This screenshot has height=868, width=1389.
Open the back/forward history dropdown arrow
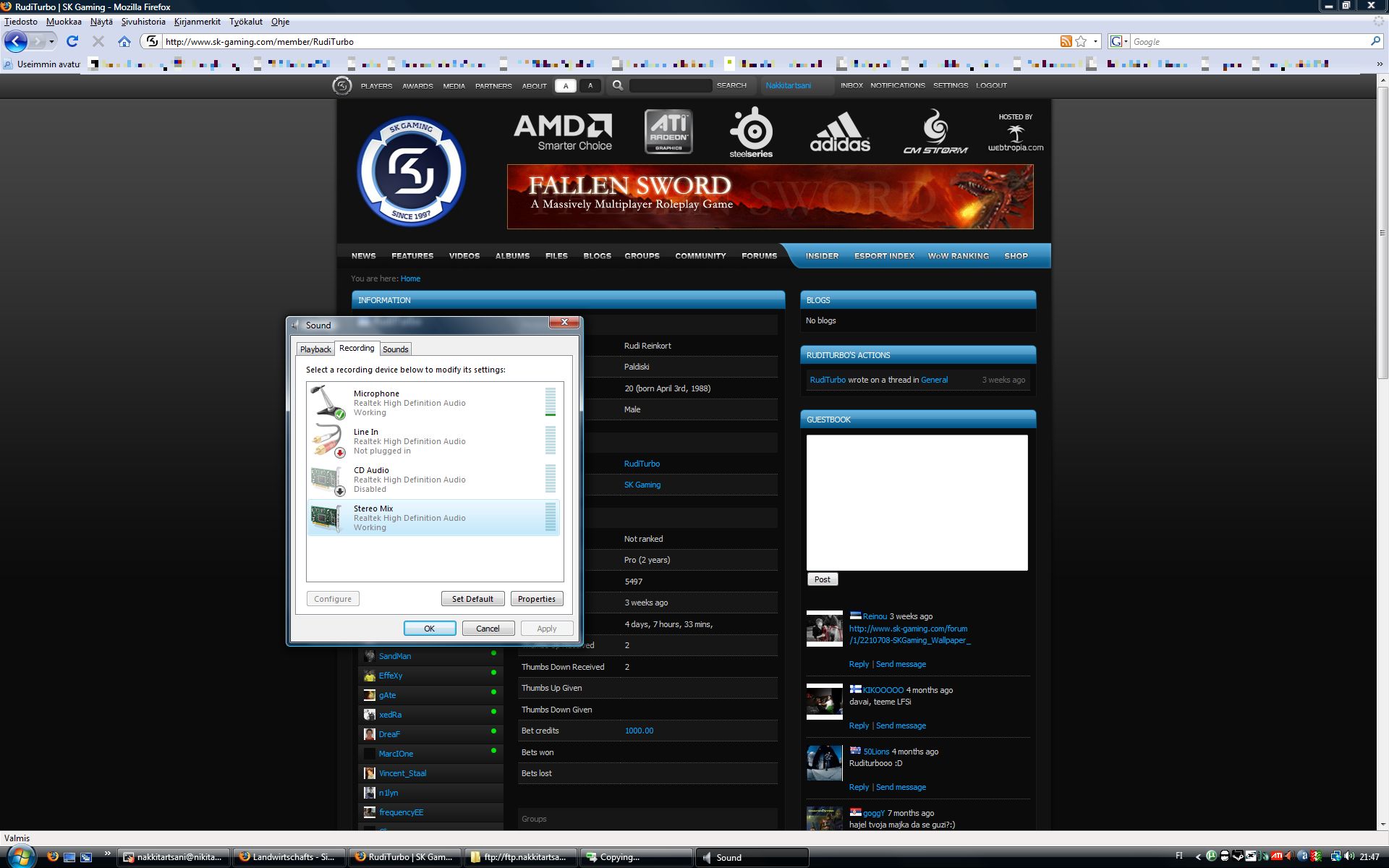(x=52, y=41)
